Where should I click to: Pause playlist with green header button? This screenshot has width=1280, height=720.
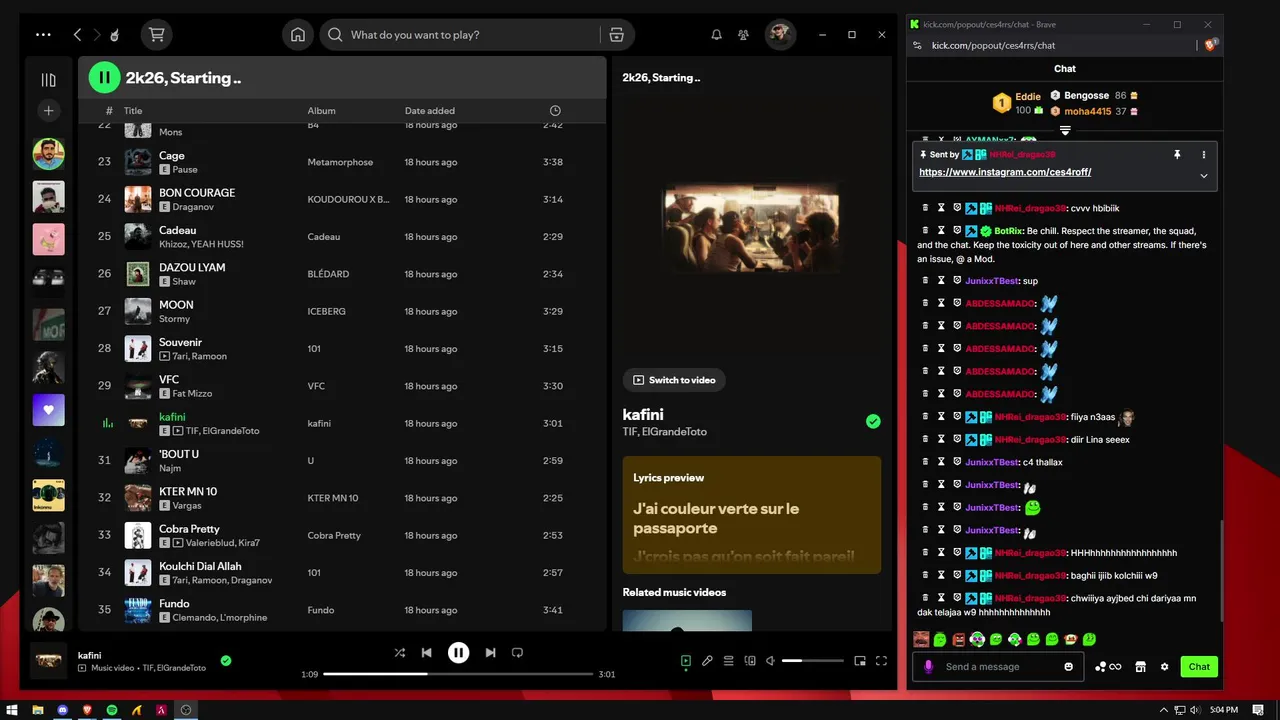coord(104,77)
